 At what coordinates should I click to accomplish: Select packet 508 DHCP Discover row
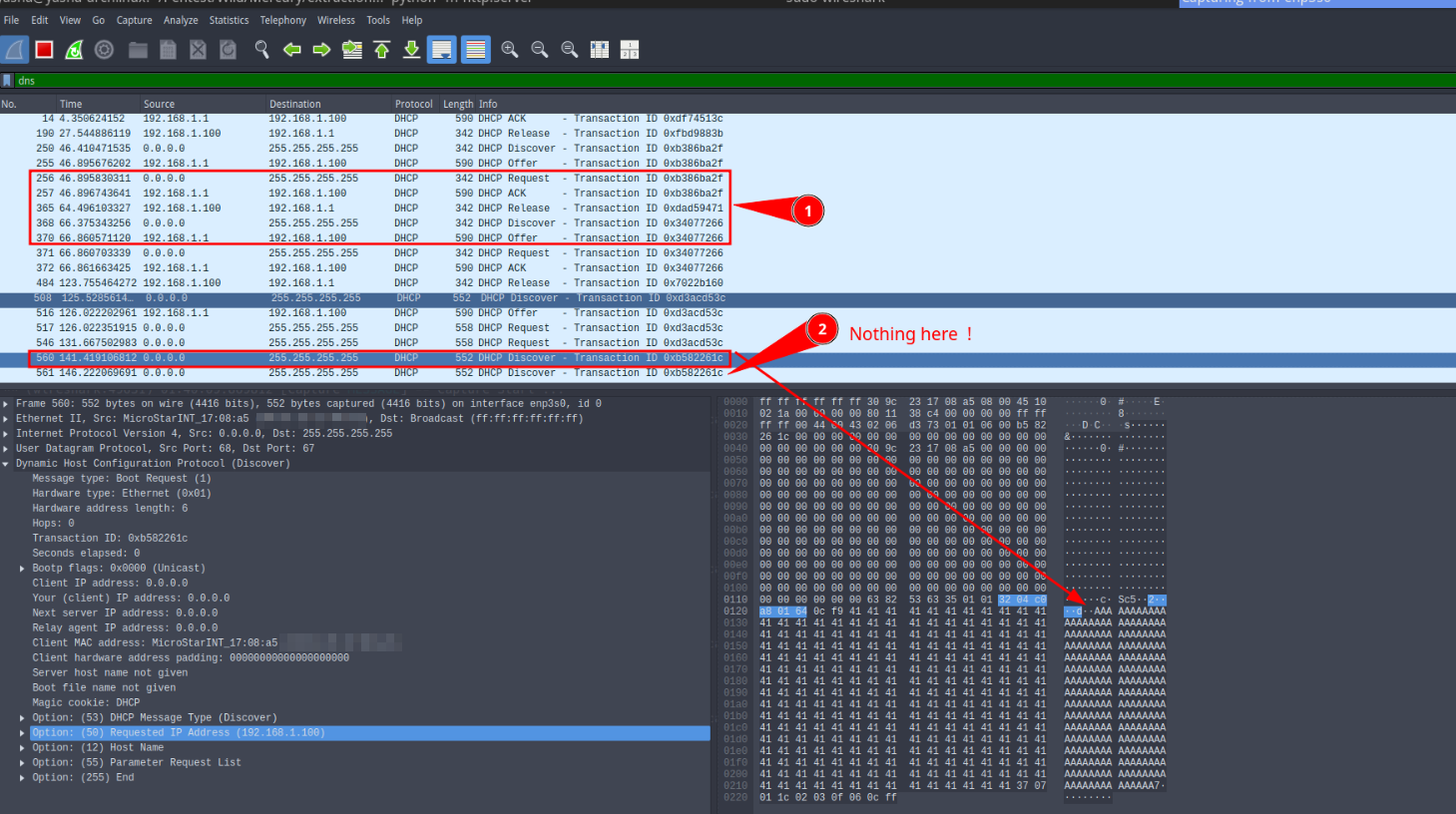click(399, 298)
